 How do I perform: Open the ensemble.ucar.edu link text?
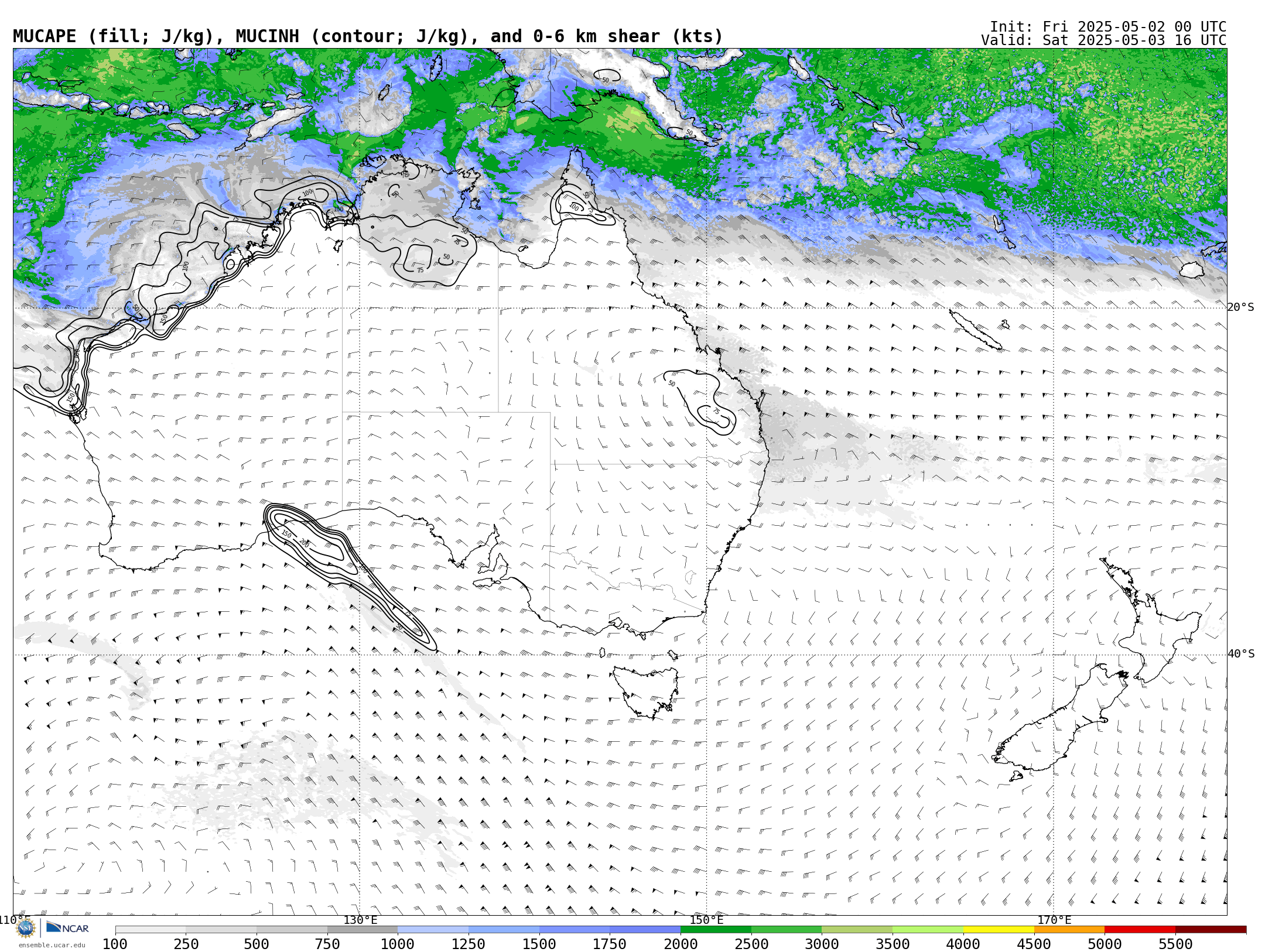coord(52,945)
